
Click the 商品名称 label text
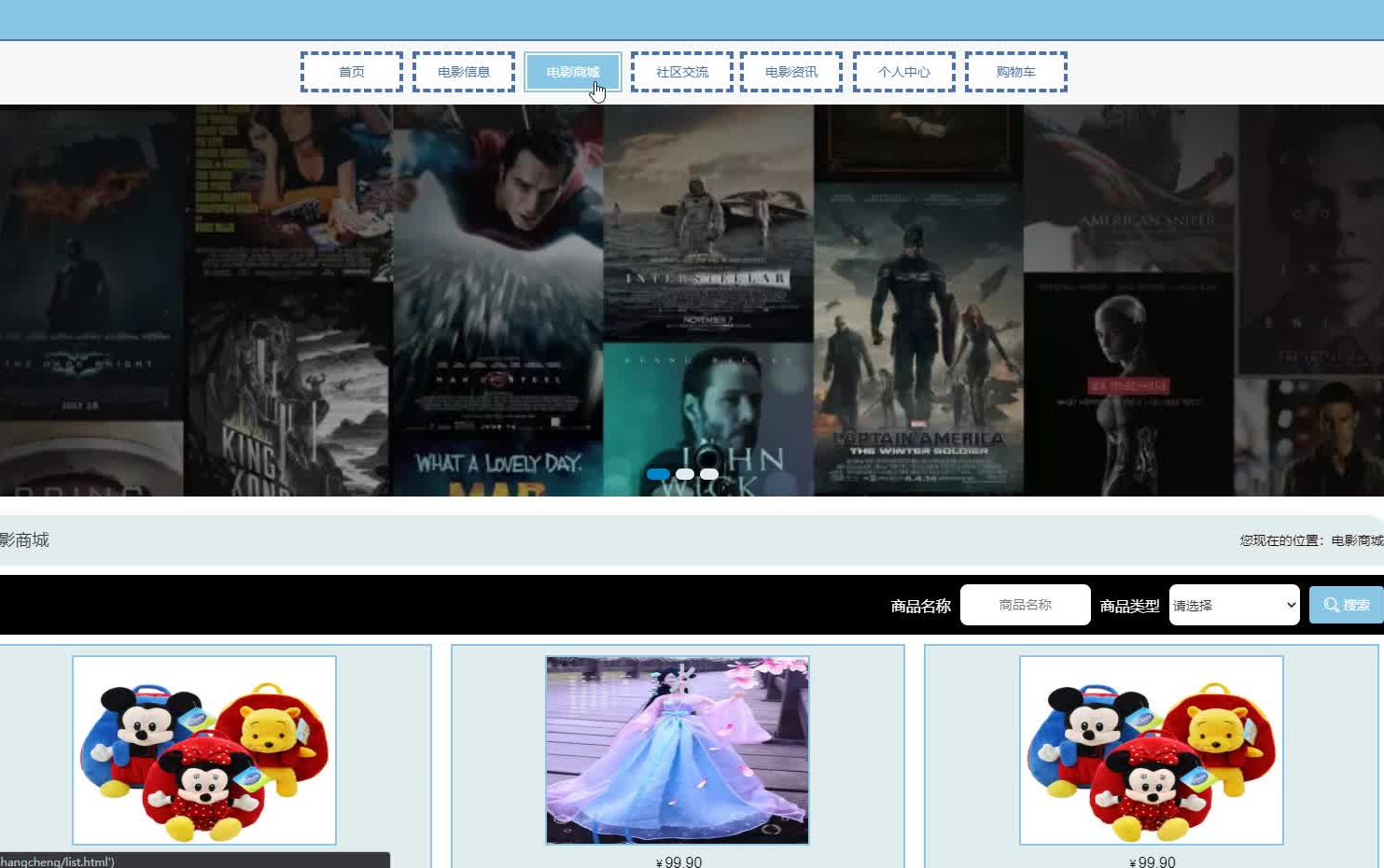[921, 606]
